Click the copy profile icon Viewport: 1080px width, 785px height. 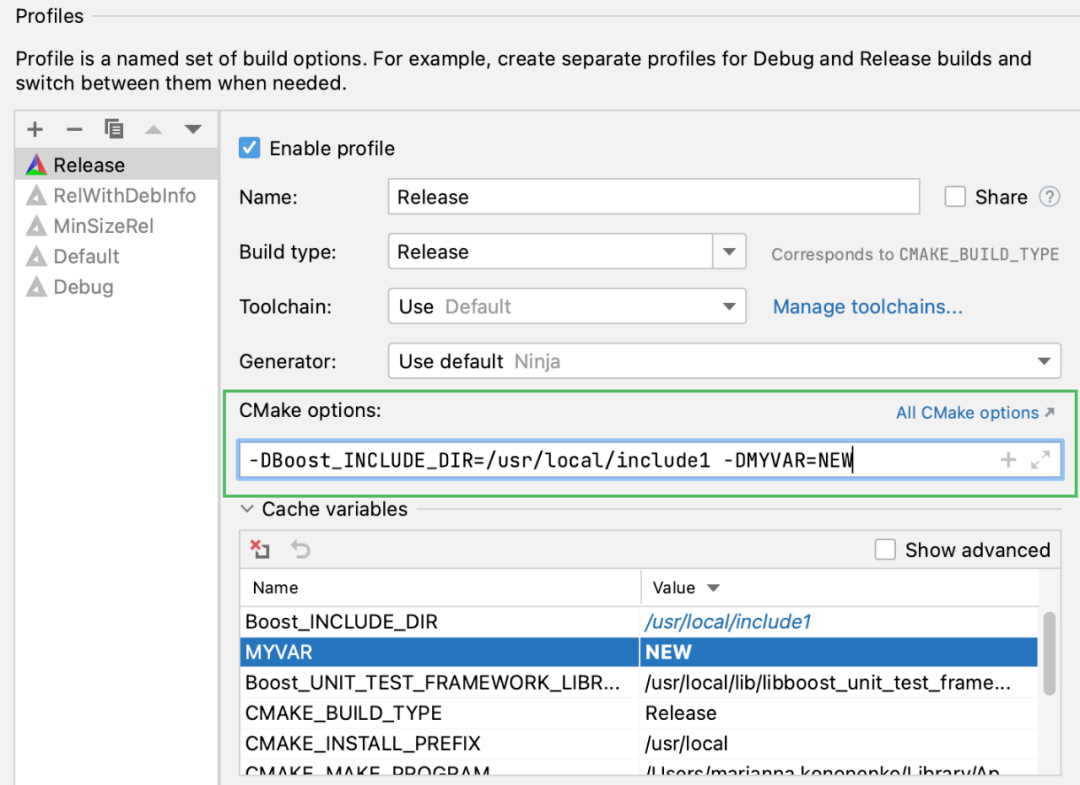pyautogui.click(x=114, y=129)
